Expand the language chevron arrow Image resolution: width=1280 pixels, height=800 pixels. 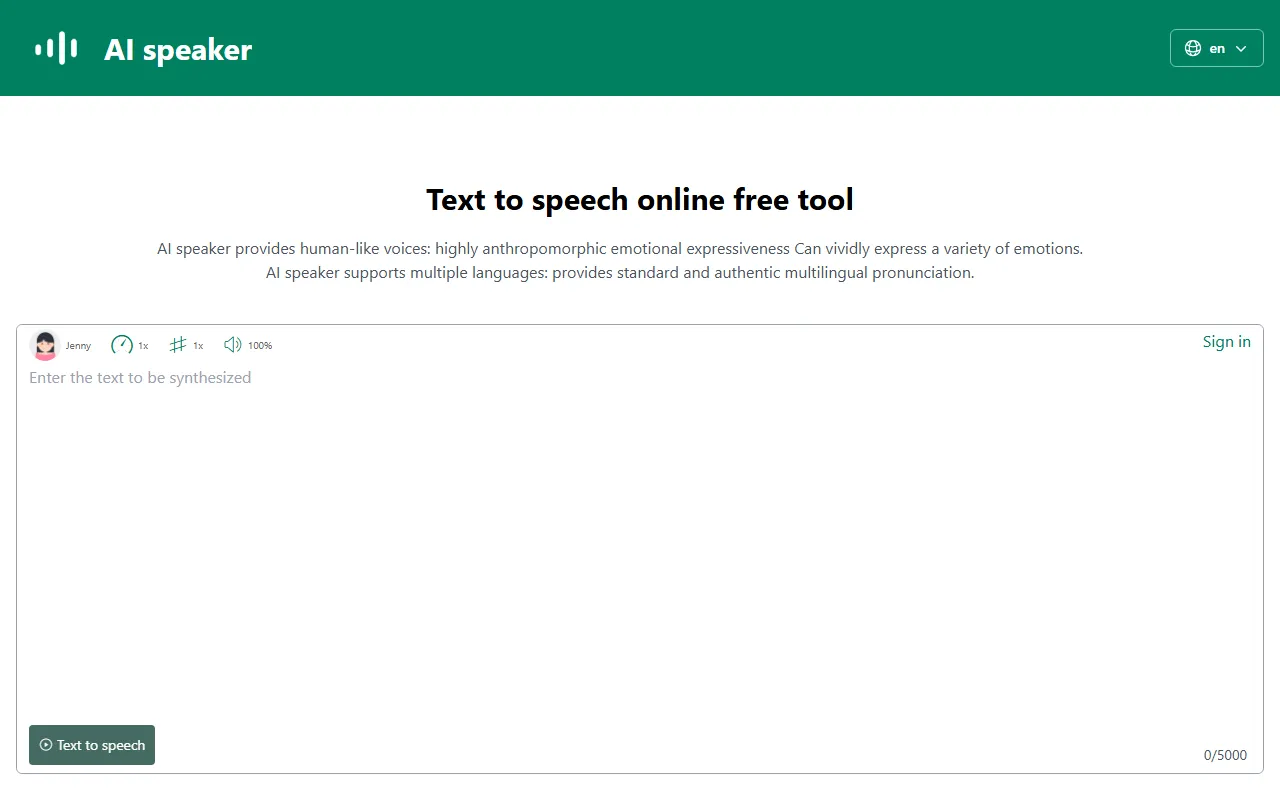click(1241, 48)
